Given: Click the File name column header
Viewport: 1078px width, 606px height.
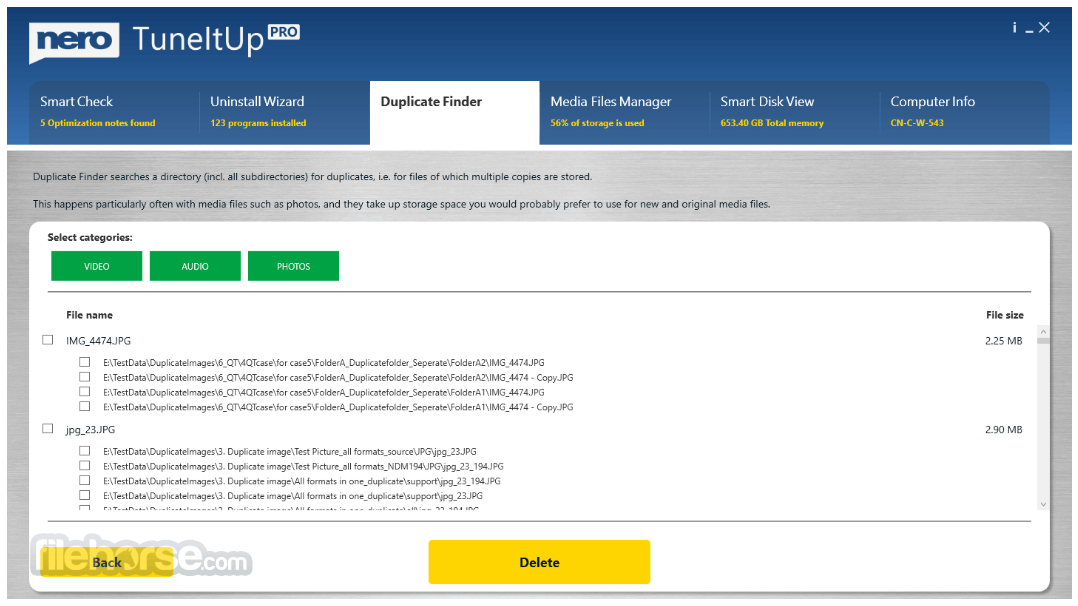Looking at the screenshot, I should pyautogui.click(x=89, y=315).
